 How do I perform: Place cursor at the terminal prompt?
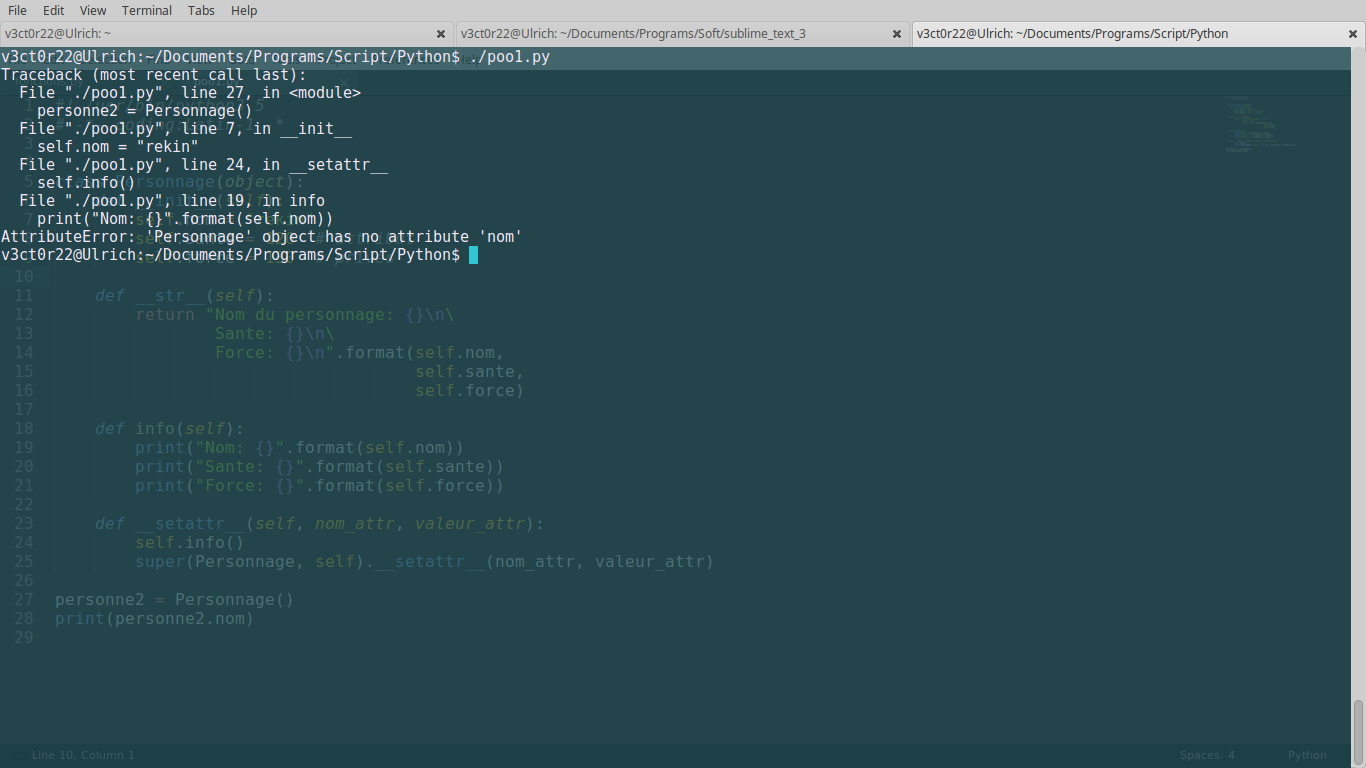(x=475, y=254)
